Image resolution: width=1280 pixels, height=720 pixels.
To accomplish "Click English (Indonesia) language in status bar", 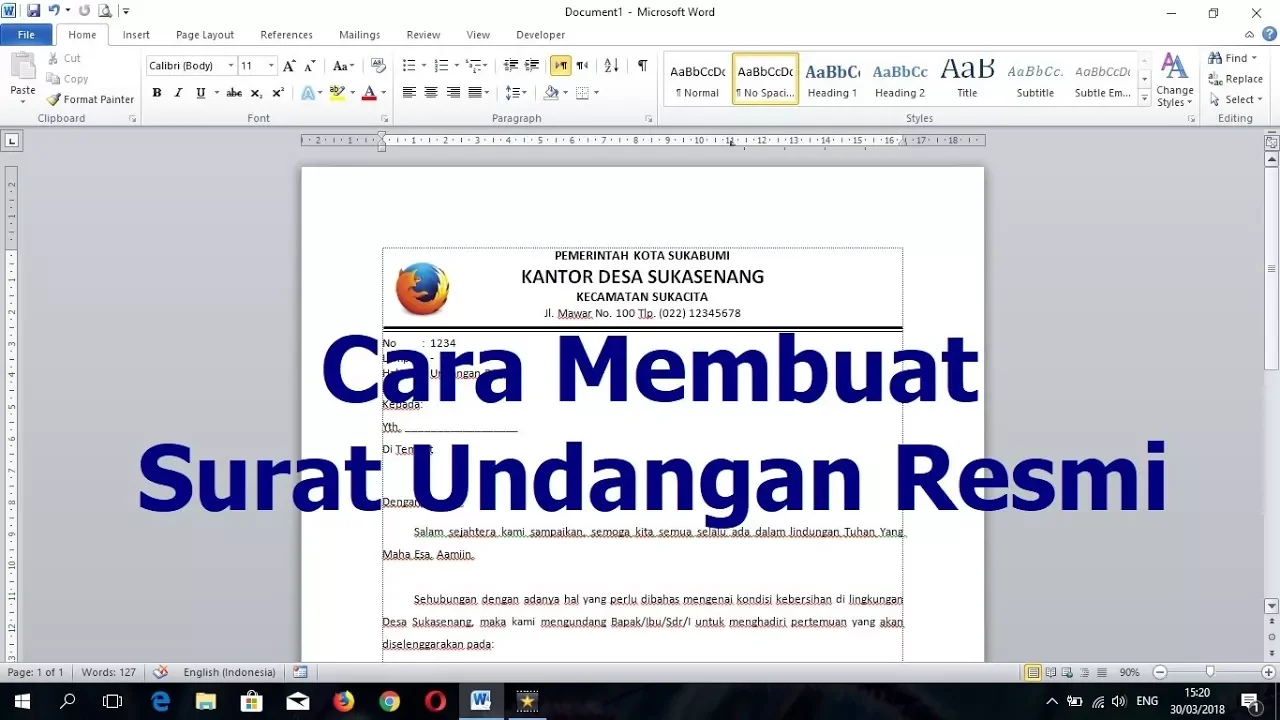I will click(227, 672).
